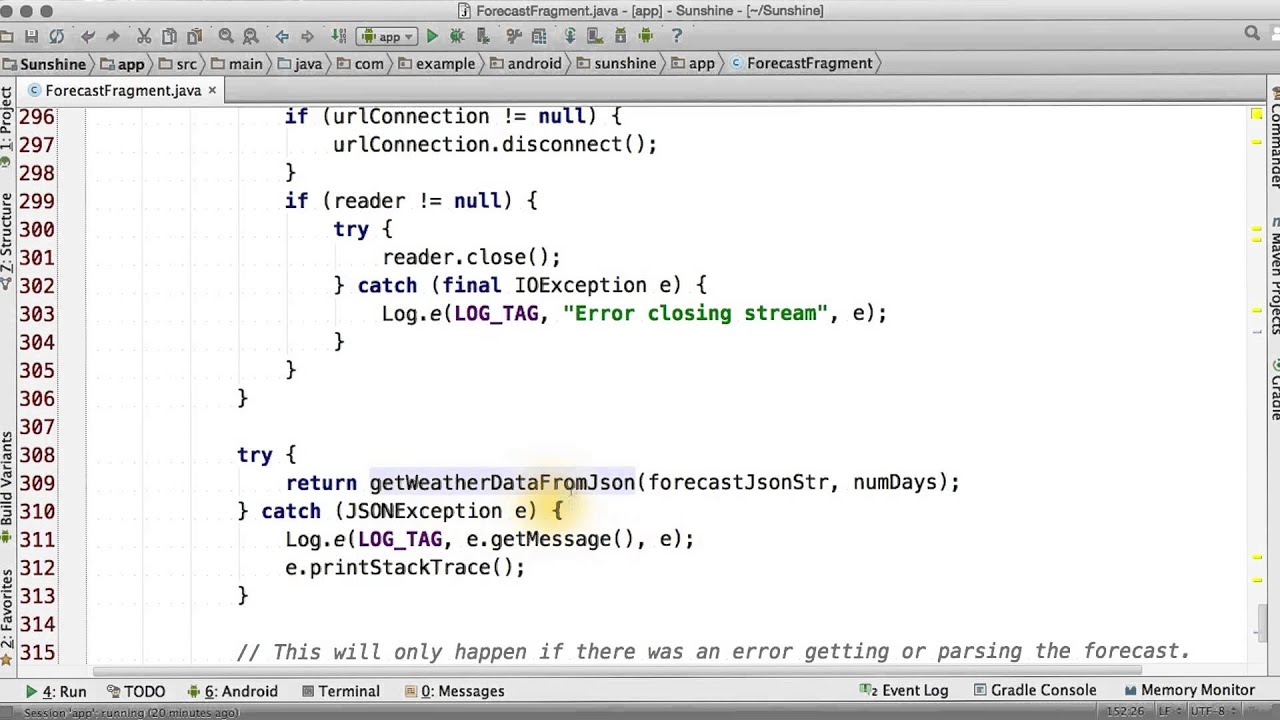This screenshot has height=720, width=1280.
Task: Navigate back with the left arrow
Action: (x=282, y=36)
